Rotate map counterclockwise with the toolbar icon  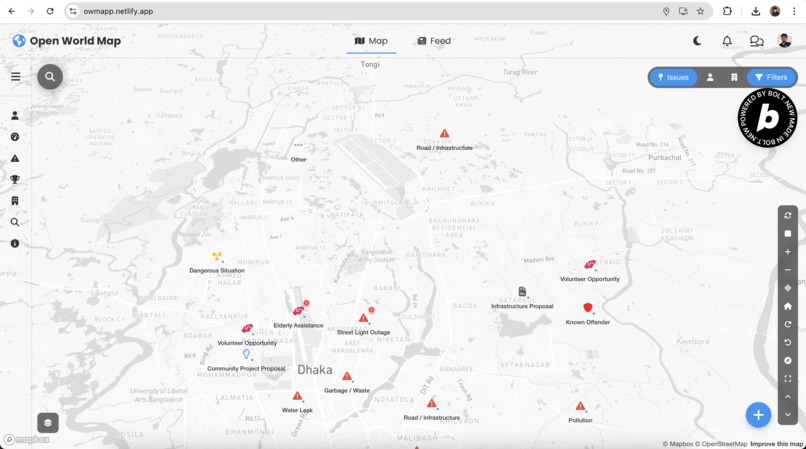787,342
